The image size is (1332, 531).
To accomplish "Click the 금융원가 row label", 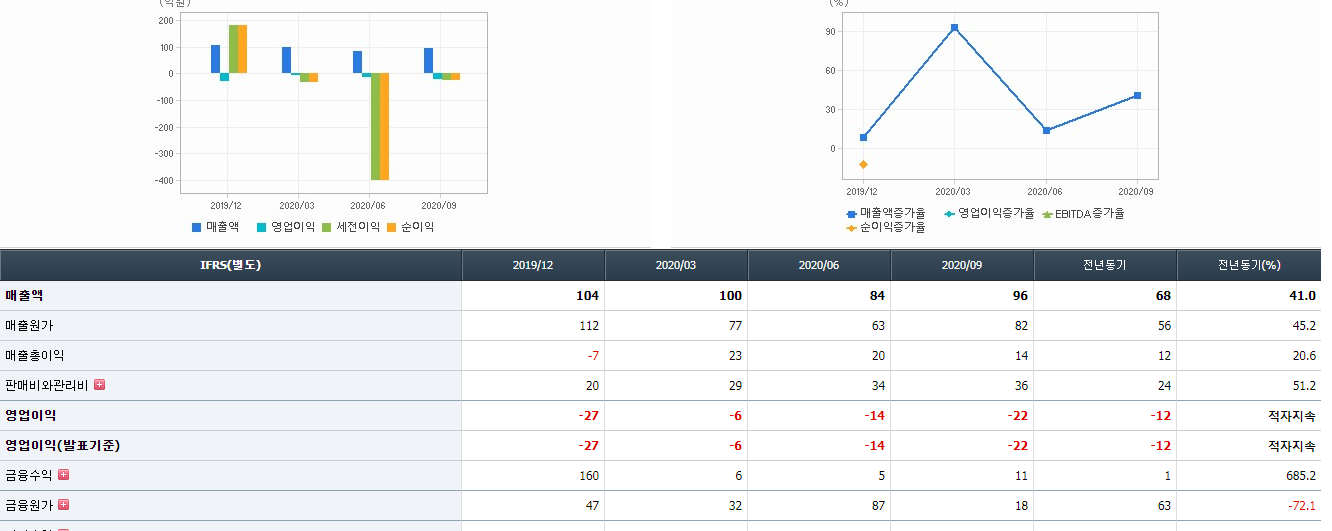I will point(29,506).
